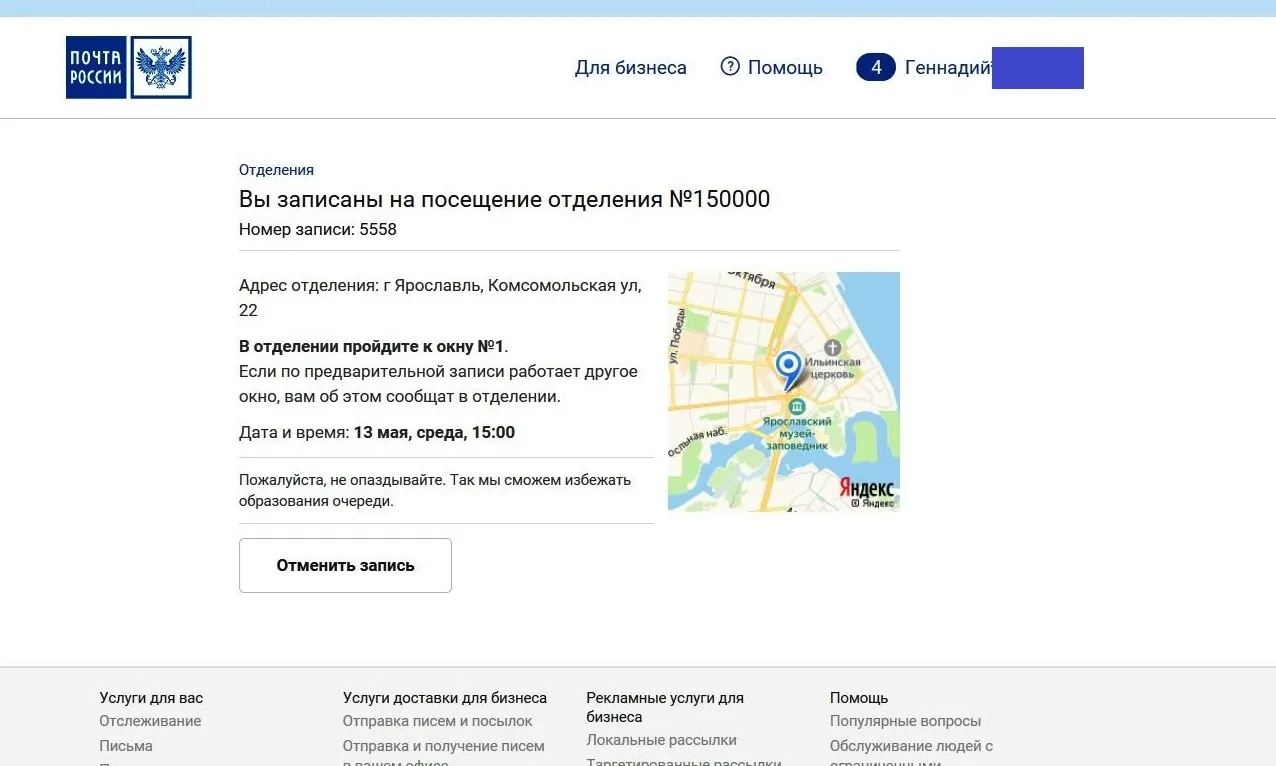
Task: Open notifications badge showing 4
Action: tap(875, 67)
